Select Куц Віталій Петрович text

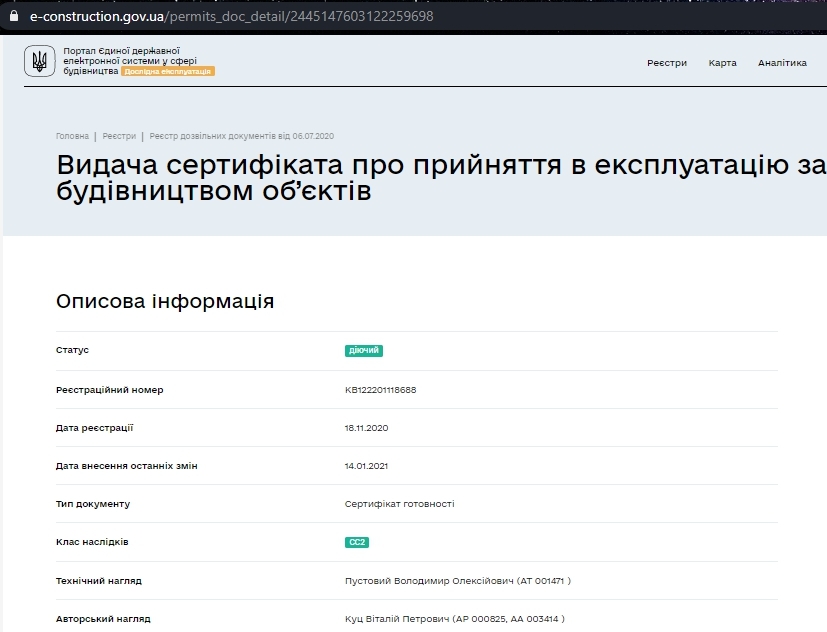(455, 619)
